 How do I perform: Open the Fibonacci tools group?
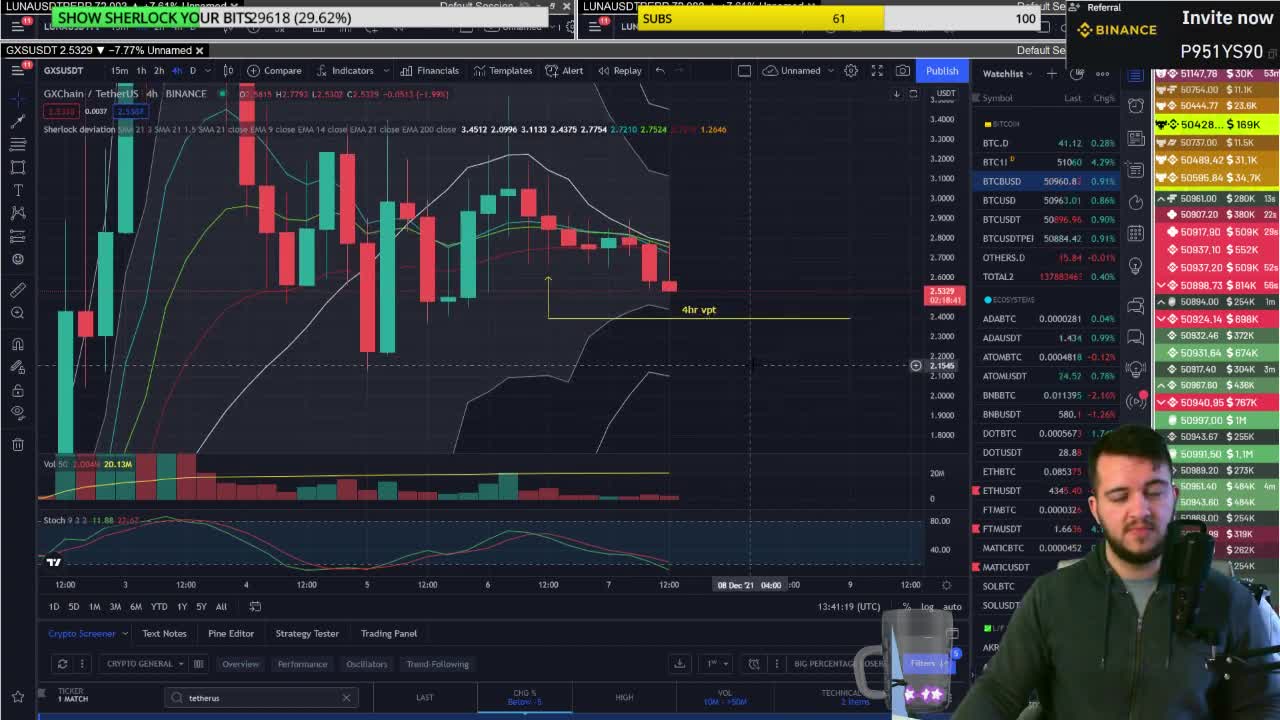(x=18, y=144)
